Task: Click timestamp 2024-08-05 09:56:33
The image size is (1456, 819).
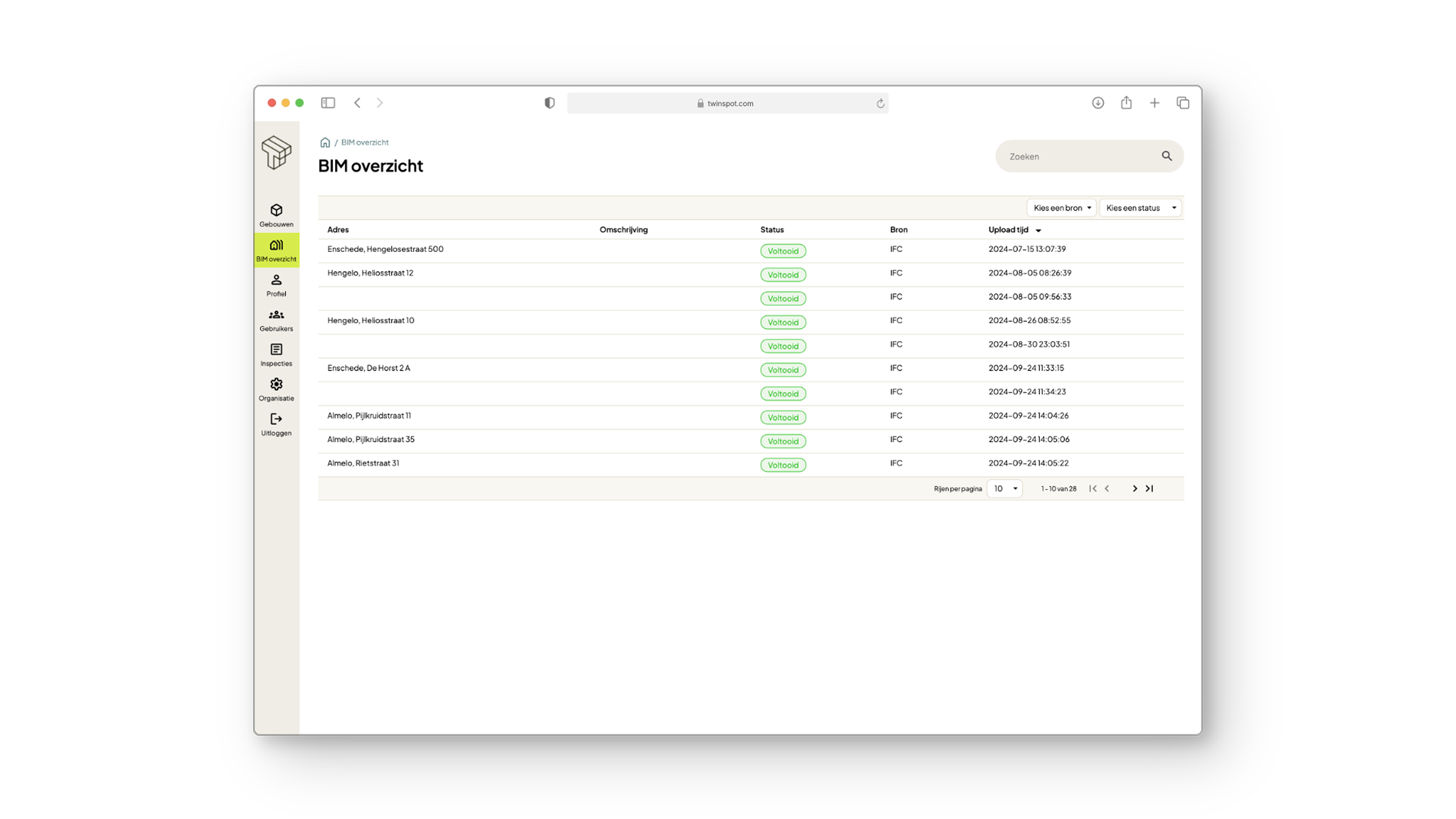Action: (x=1029, y=297)
